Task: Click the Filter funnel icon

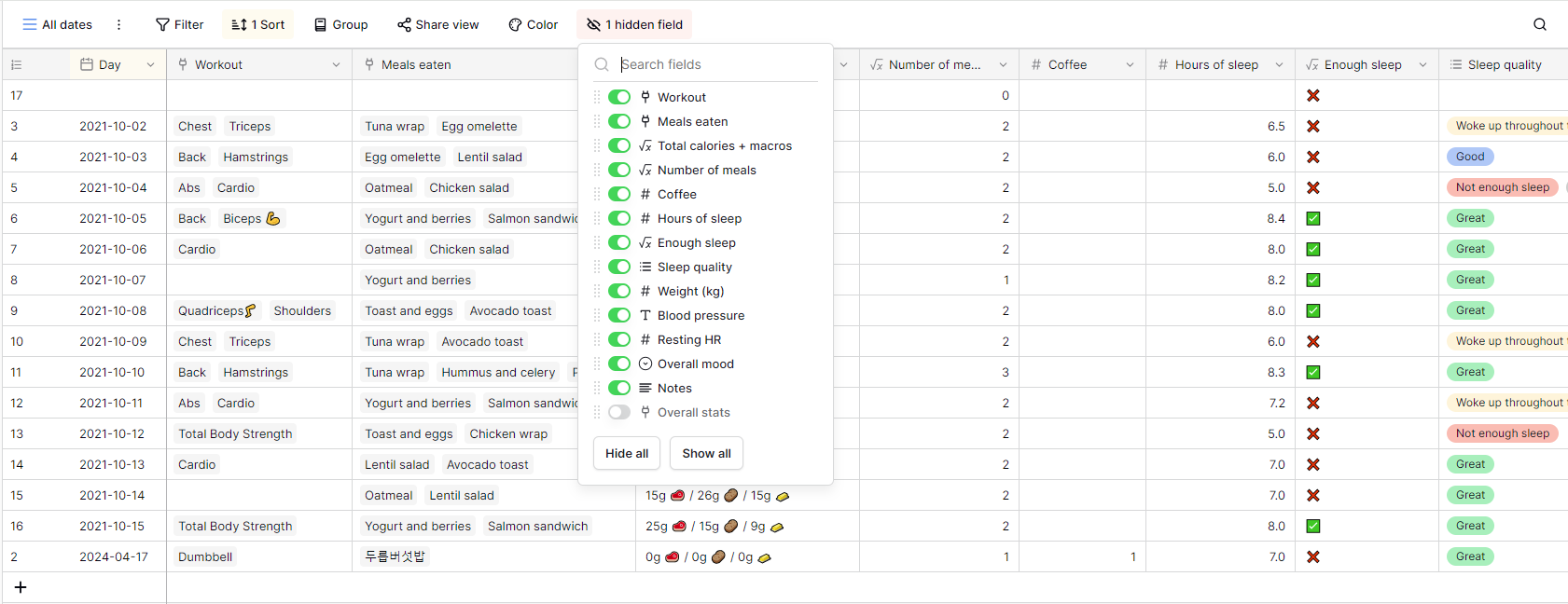Action: pyautogui.click(x=162, y=24)
